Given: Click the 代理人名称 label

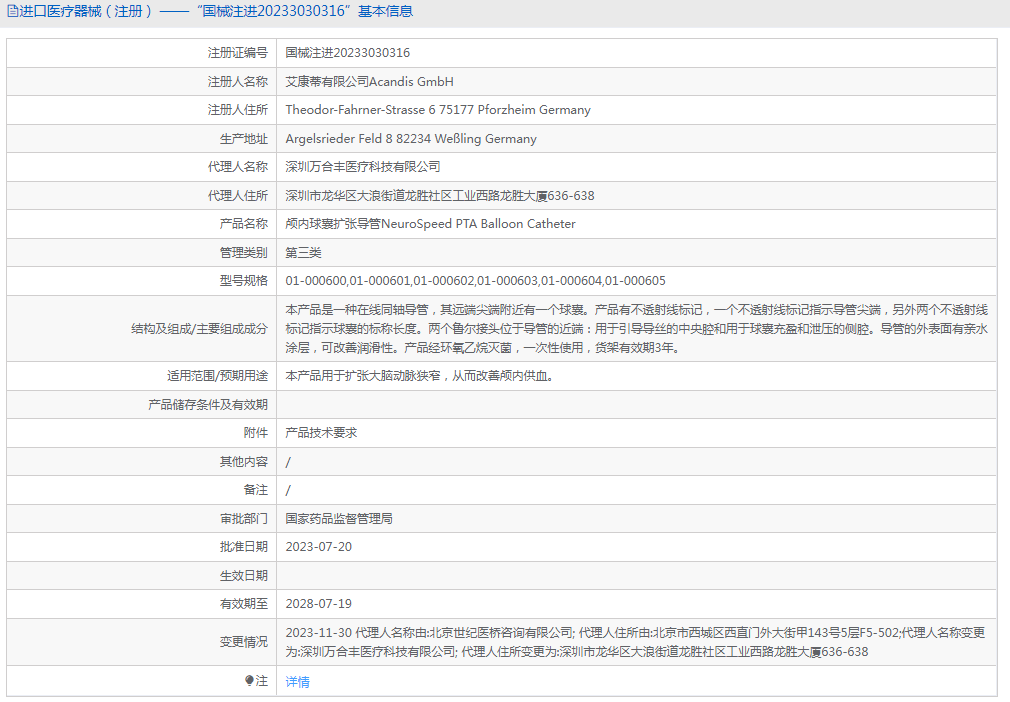Looking at the screenshot, I should pyautogui.click(x=238, y=167).
